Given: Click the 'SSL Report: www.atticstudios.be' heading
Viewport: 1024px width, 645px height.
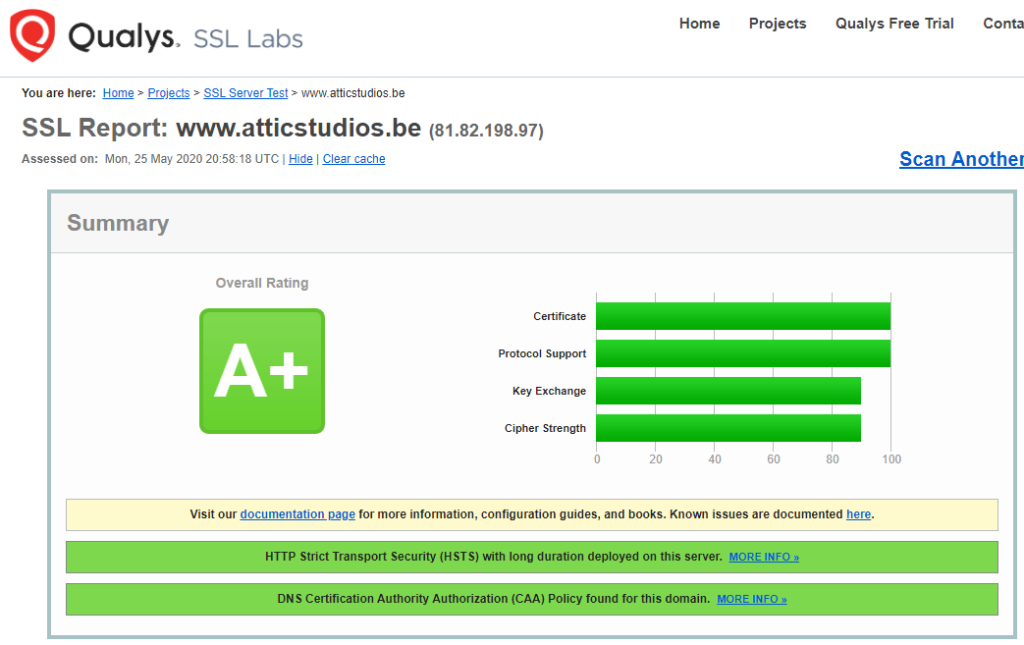Looking at the screenshot, I should pyautogui.click(x=221, y=128).
